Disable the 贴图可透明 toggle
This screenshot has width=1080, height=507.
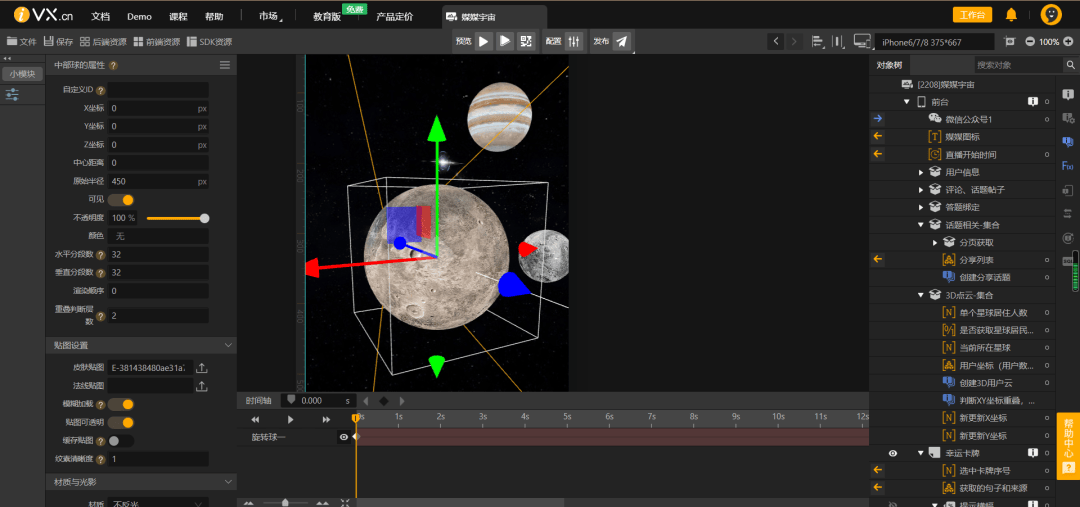point(122,422)
